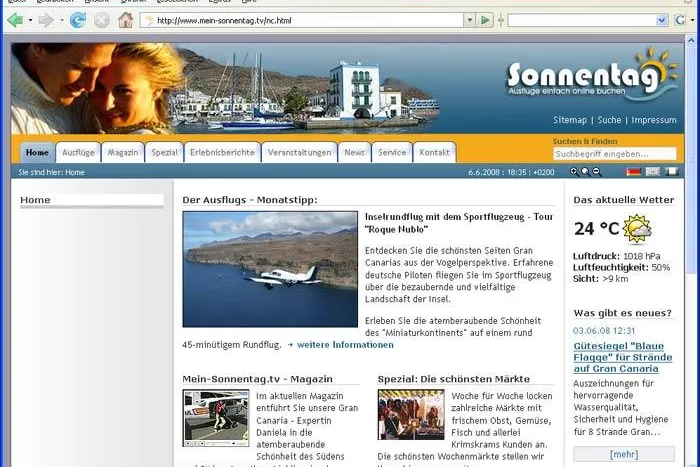Click the gray browser Forward arrow

(46, 20)
